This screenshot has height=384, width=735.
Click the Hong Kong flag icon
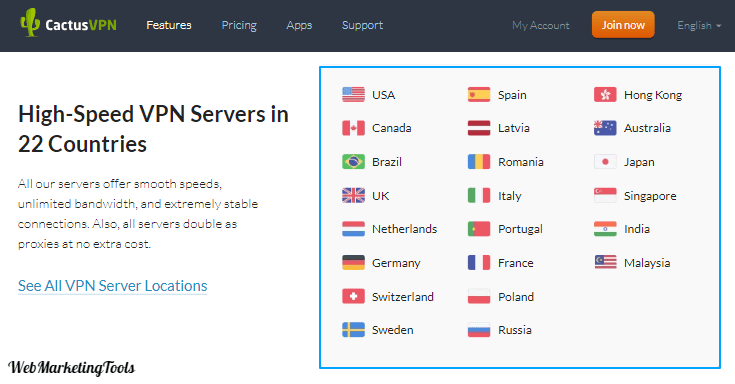point(605,95)
